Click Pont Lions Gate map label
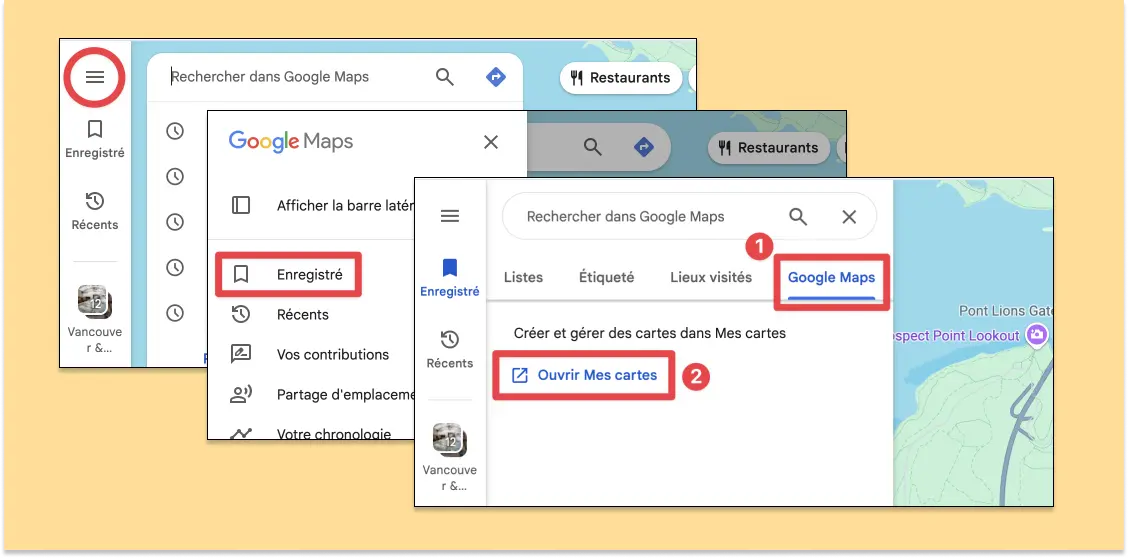The image size is (1128, 558). pyautogui.click(x=1005, y=311)
